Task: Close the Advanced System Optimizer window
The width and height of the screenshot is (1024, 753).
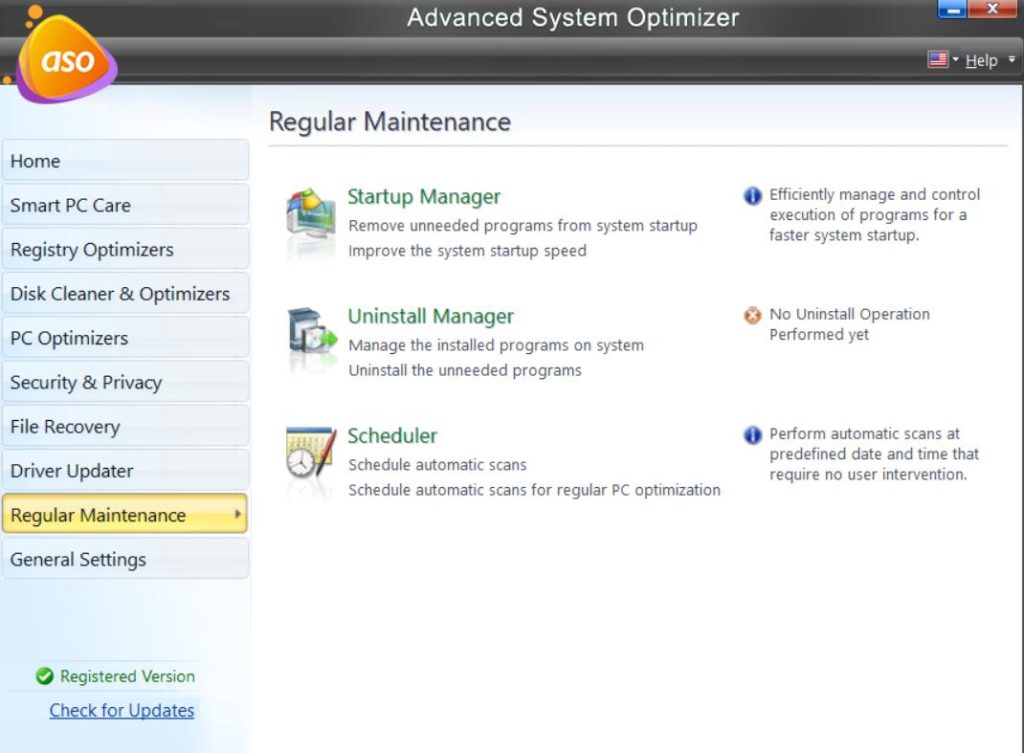Action: [x=993, y=8]
